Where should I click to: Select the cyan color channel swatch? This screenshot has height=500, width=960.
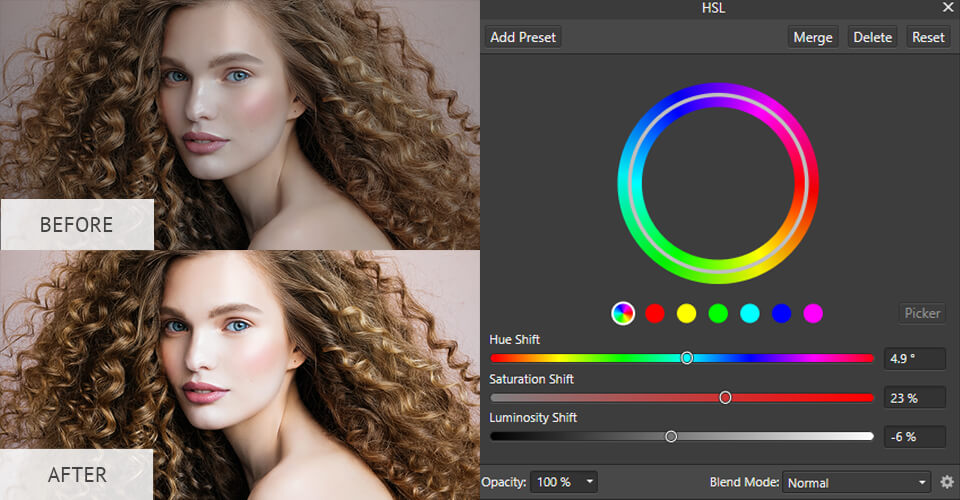[x=750, y=313]
